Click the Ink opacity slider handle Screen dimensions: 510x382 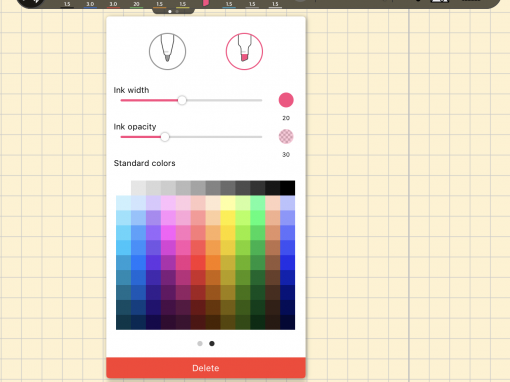click(x=165, y=137)
